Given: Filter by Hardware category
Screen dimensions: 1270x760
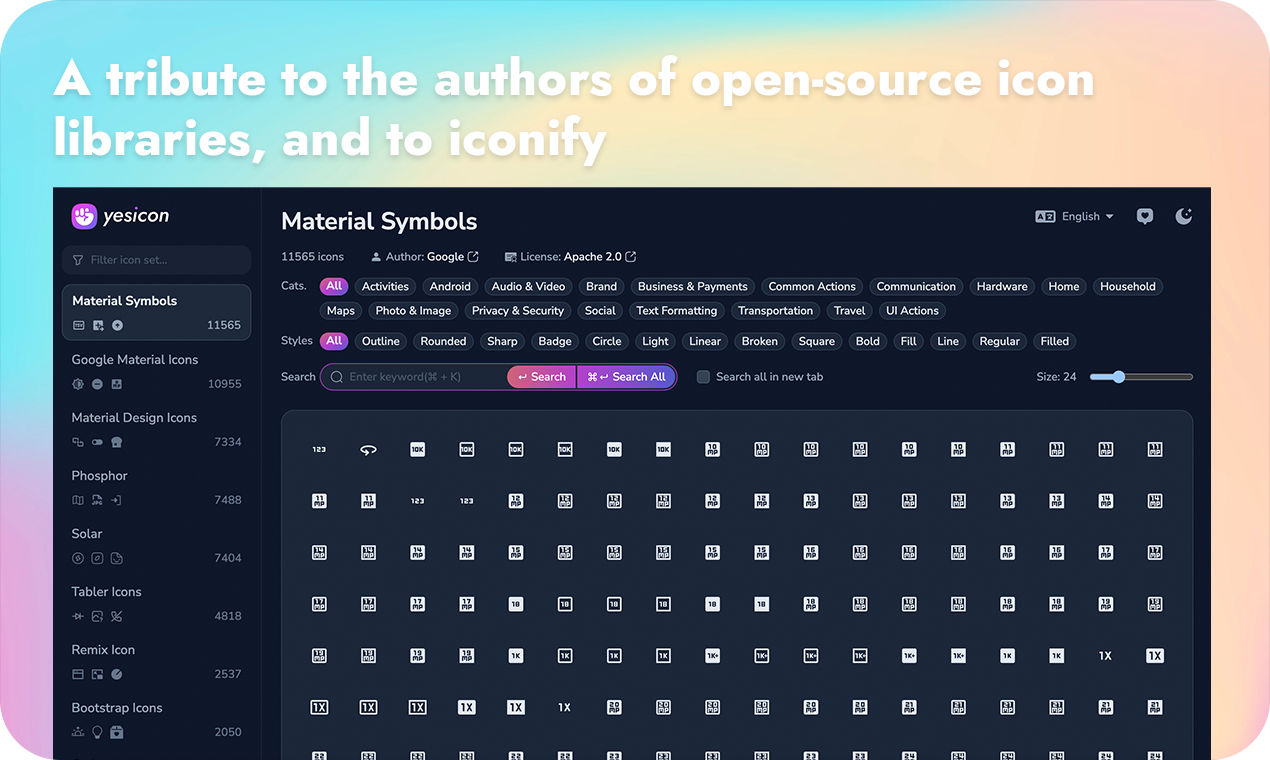Looking at the screenshot, I should coord(1002,286).
